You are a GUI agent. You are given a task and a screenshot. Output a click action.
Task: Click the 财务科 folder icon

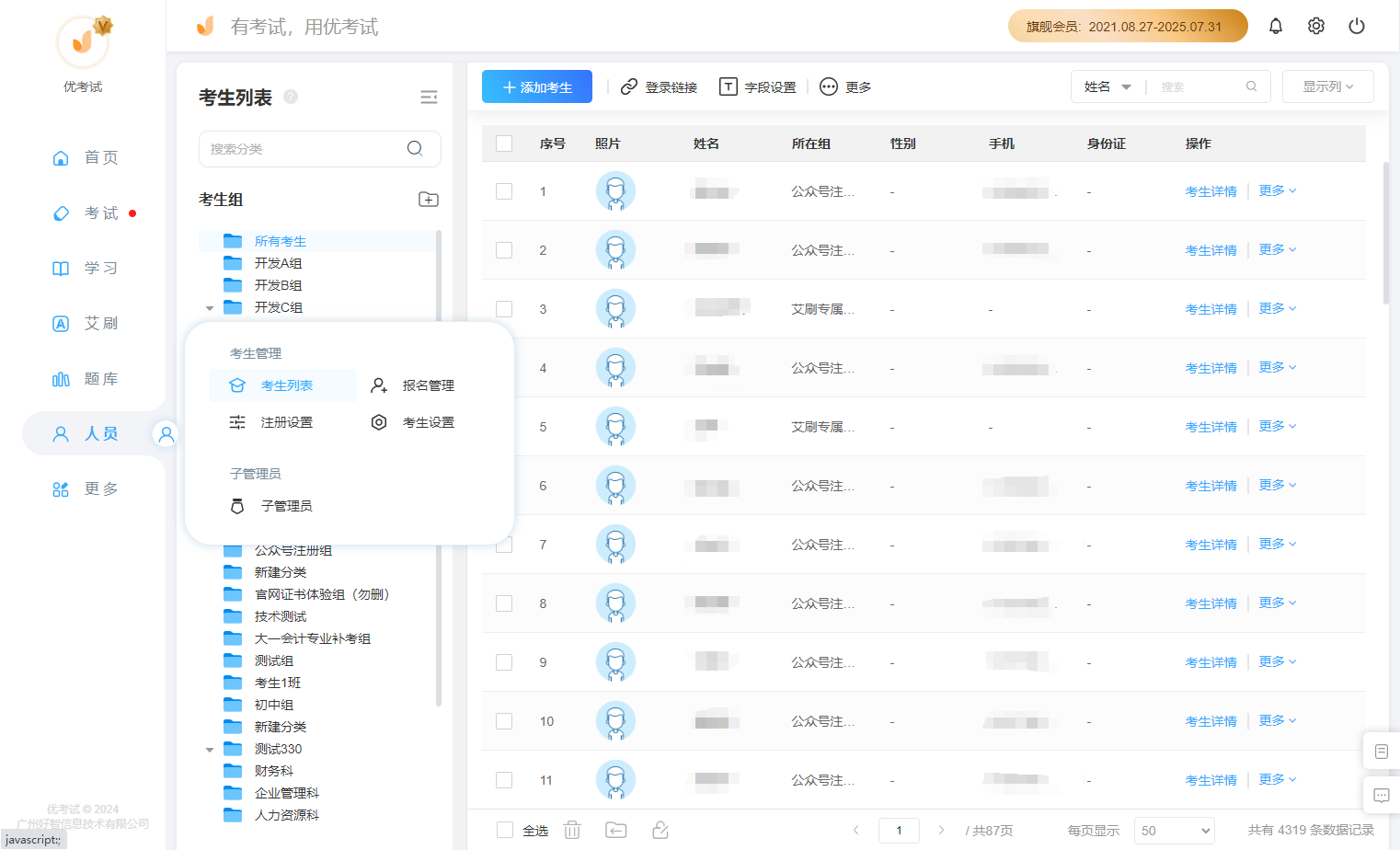pos(233,771)
